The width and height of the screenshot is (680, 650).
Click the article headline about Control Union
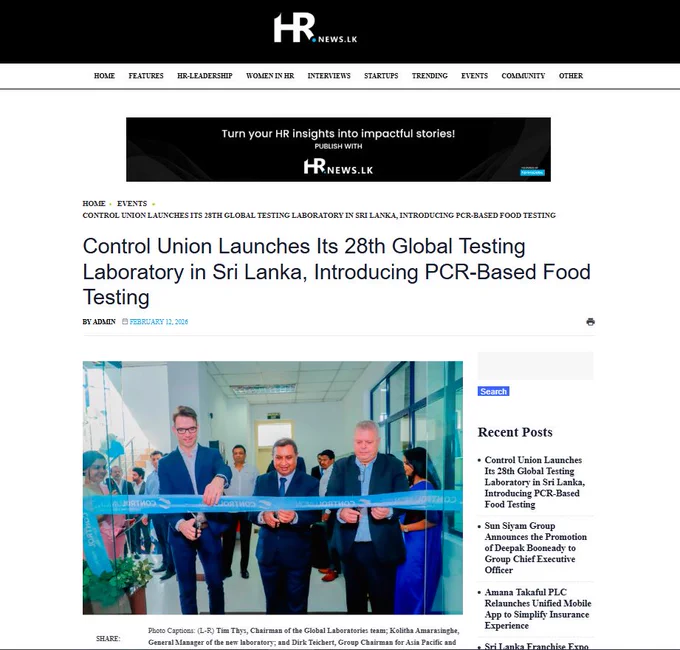pos(337,272)
